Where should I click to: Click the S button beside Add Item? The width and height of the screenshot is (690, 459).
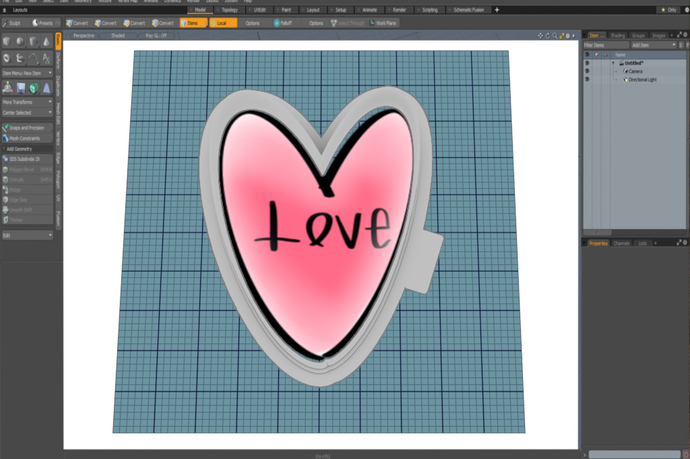tap(681, 45)
